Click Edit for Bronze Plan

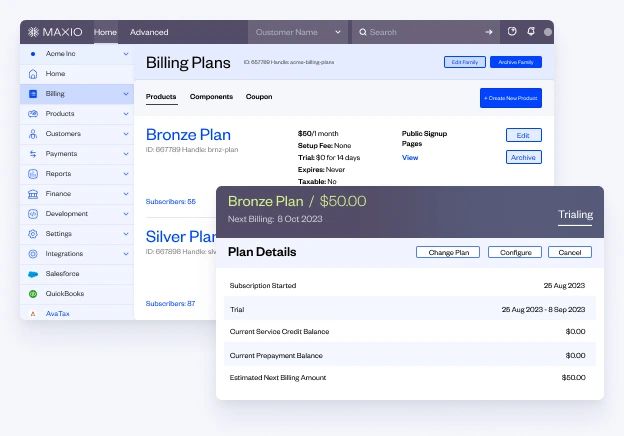(x=524, y=135)
